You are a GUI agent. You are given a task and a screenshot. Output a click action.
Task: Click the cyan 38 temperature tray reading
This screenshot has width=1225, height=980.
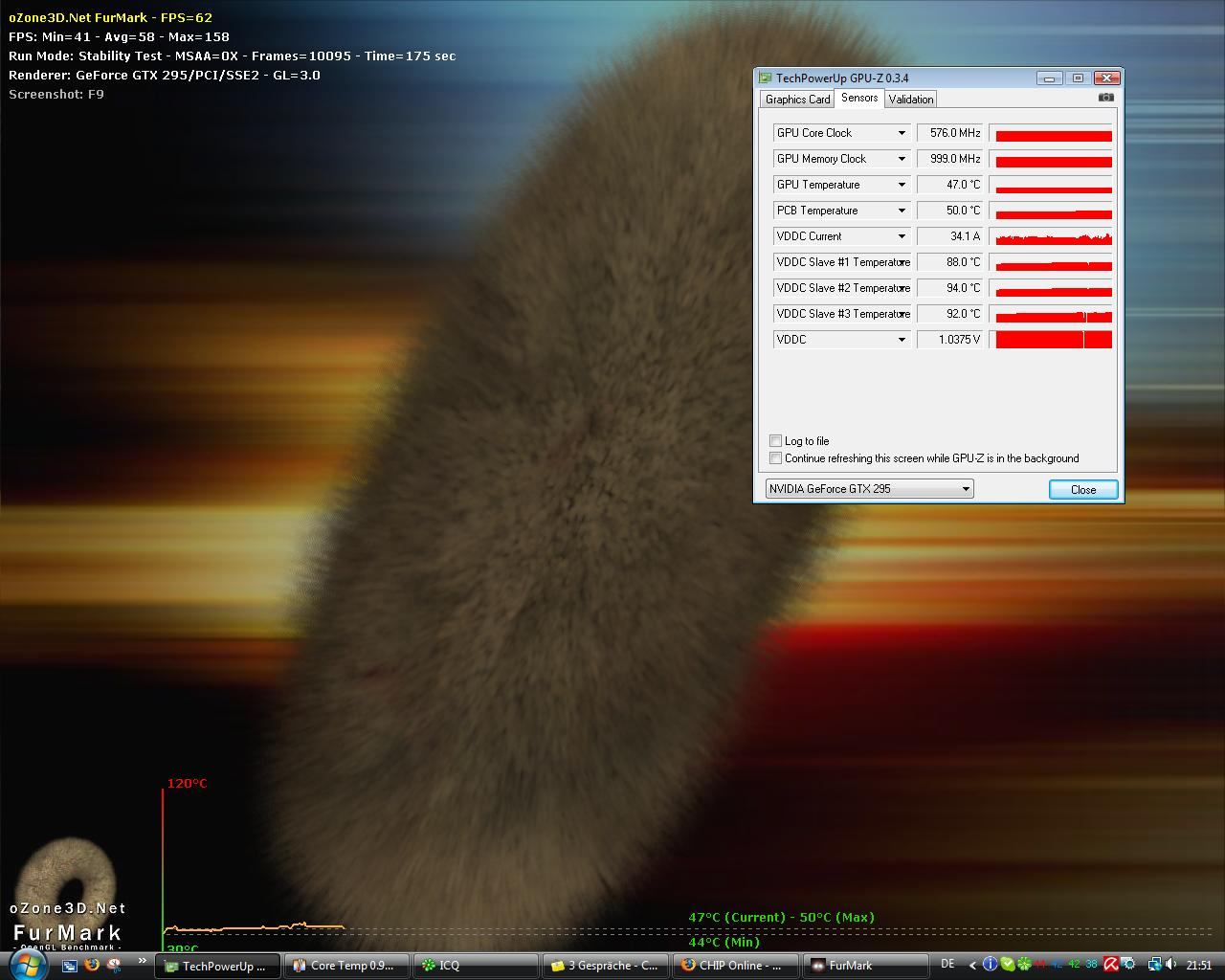pos(1091,965)
